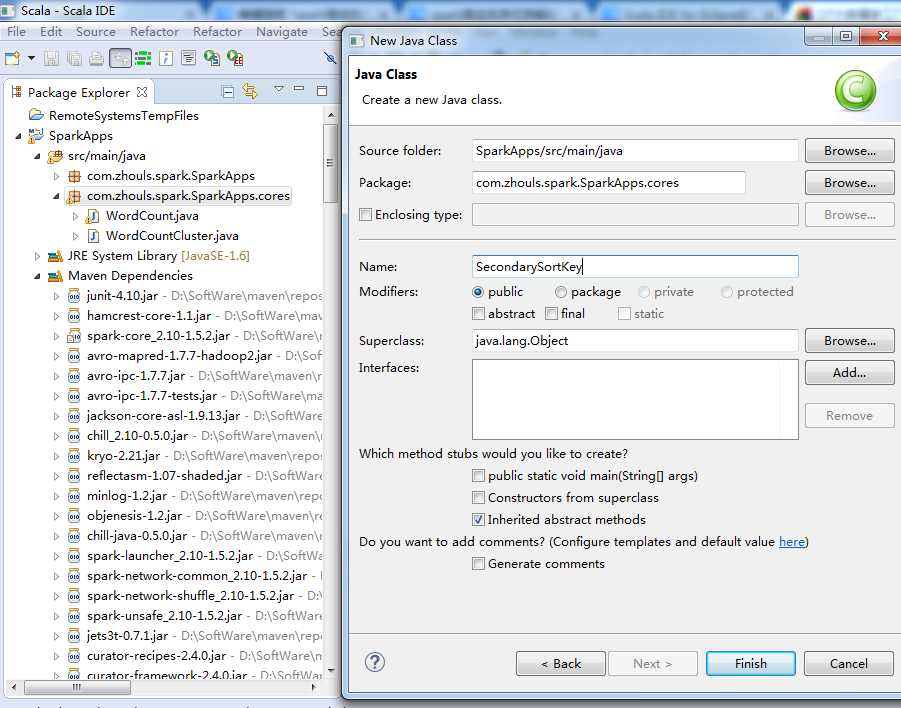Click the JRE System Library icon

(x=55, y=256)
